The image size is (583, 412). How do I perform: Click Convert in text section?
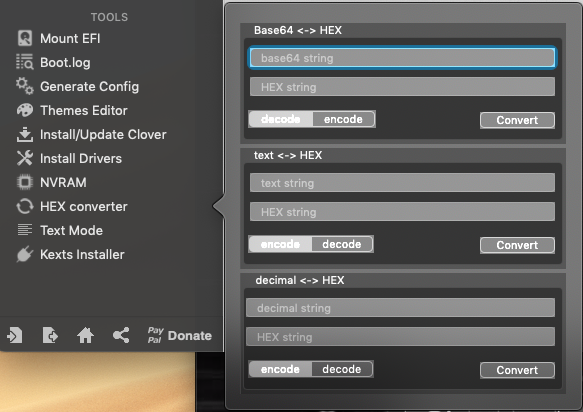pos(517,245)
